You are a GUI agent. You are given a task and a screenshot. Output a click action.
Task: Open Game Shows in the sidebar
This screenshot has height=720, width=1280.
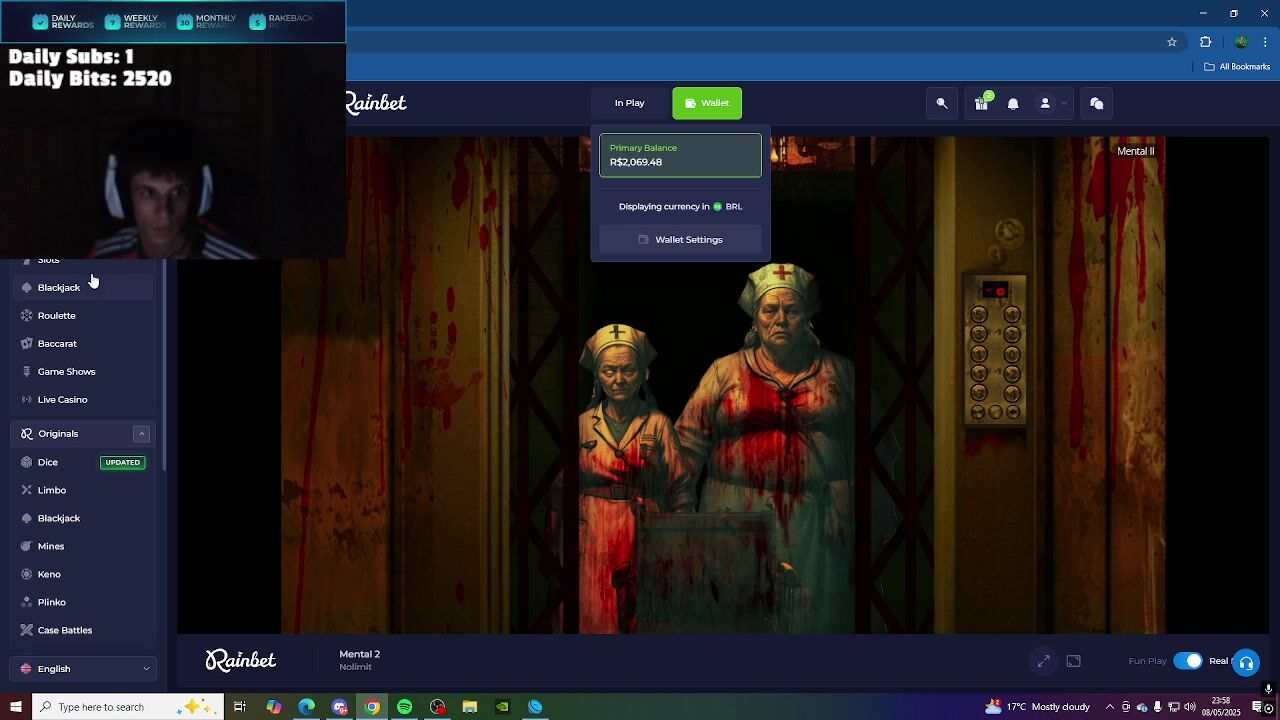point(84,372)
